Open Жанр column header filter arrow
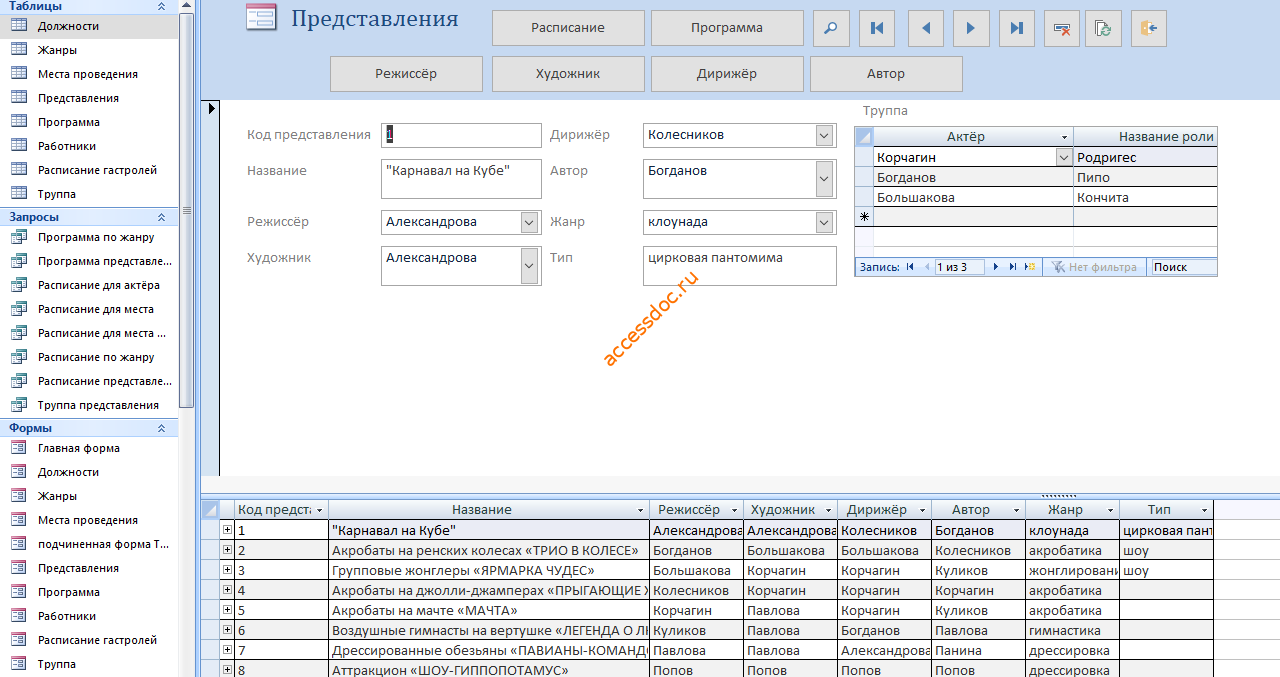 coord(1111,510)
